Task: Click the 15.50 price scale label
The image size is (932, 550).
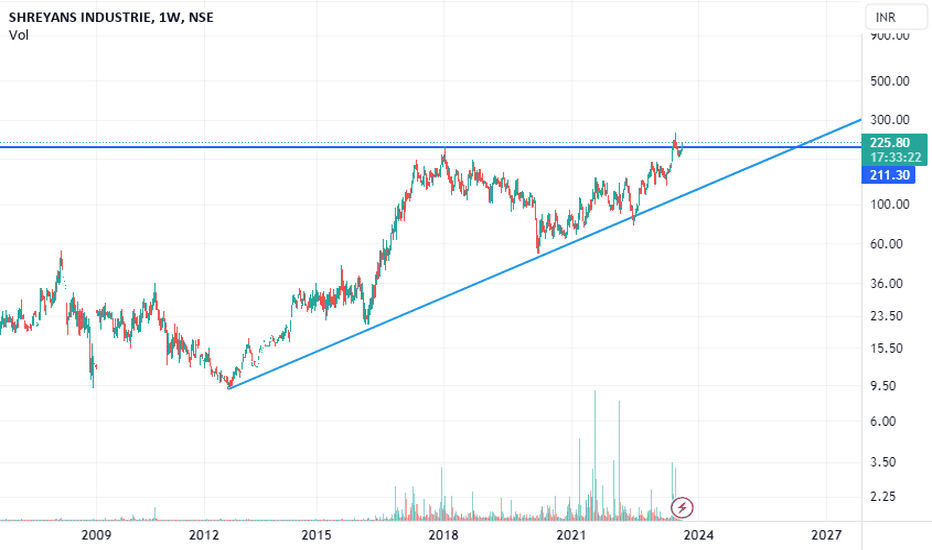Action: coord(886,348)
